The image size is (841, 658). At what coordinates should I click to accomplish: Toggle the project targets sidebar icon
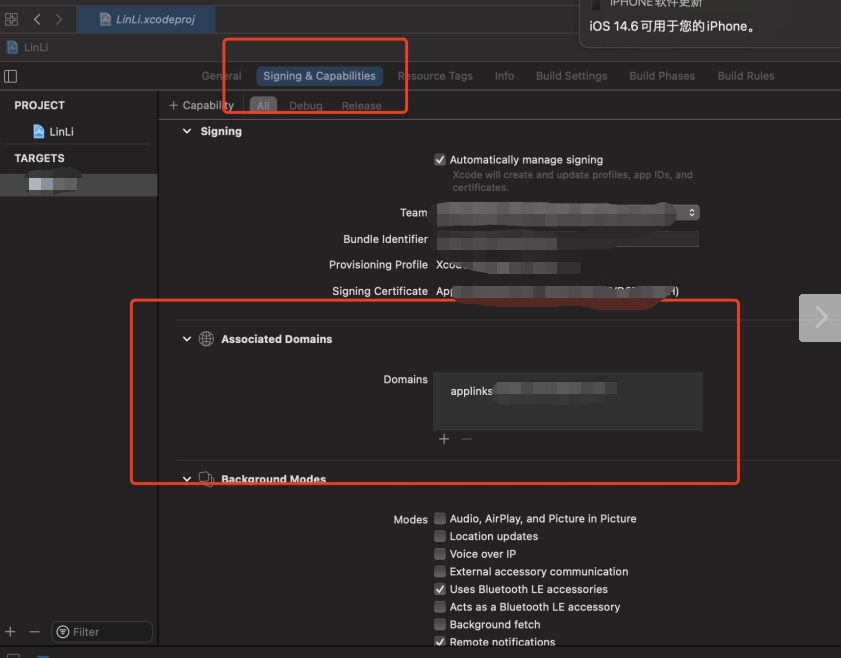tap(10, 76)
